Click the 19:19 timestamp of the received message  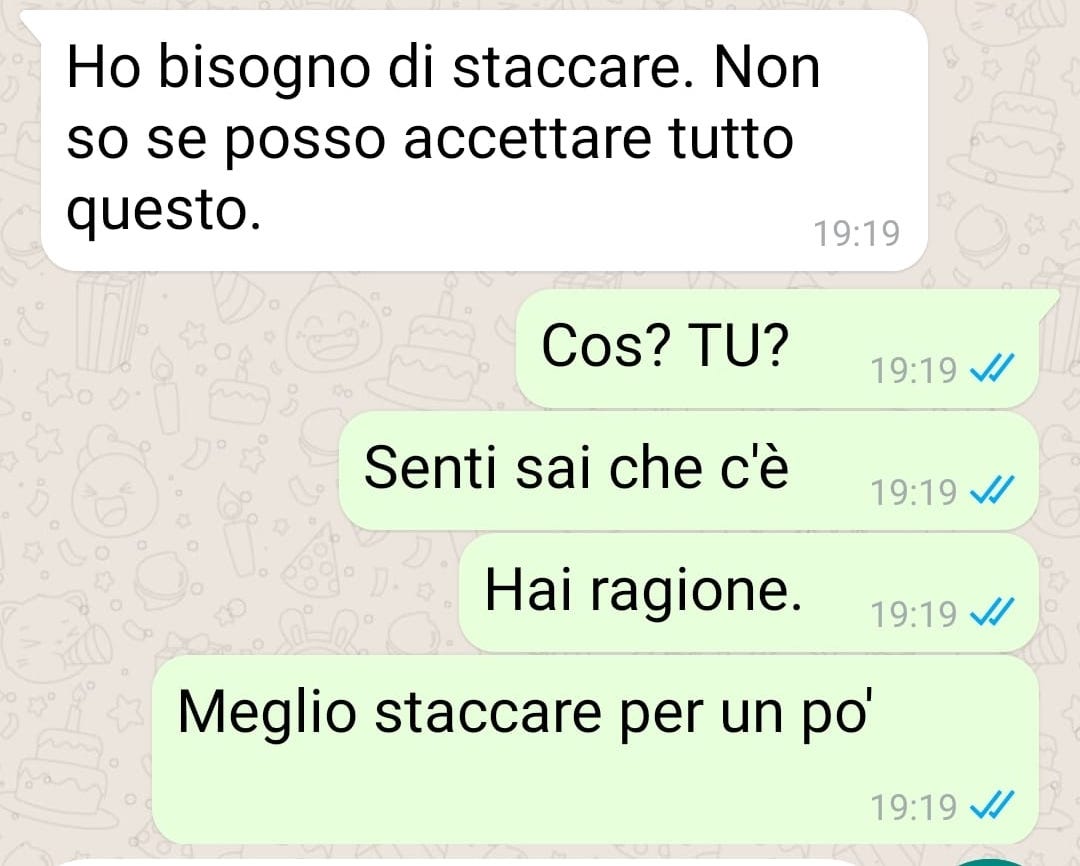(x=857, y=233)
